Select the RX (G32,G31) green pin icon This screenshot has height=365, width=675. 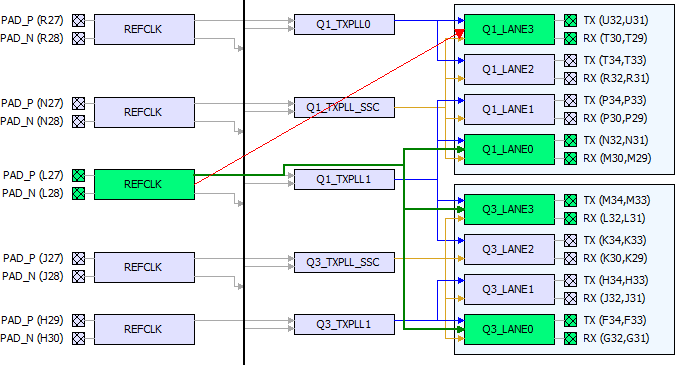pos(570,338)
